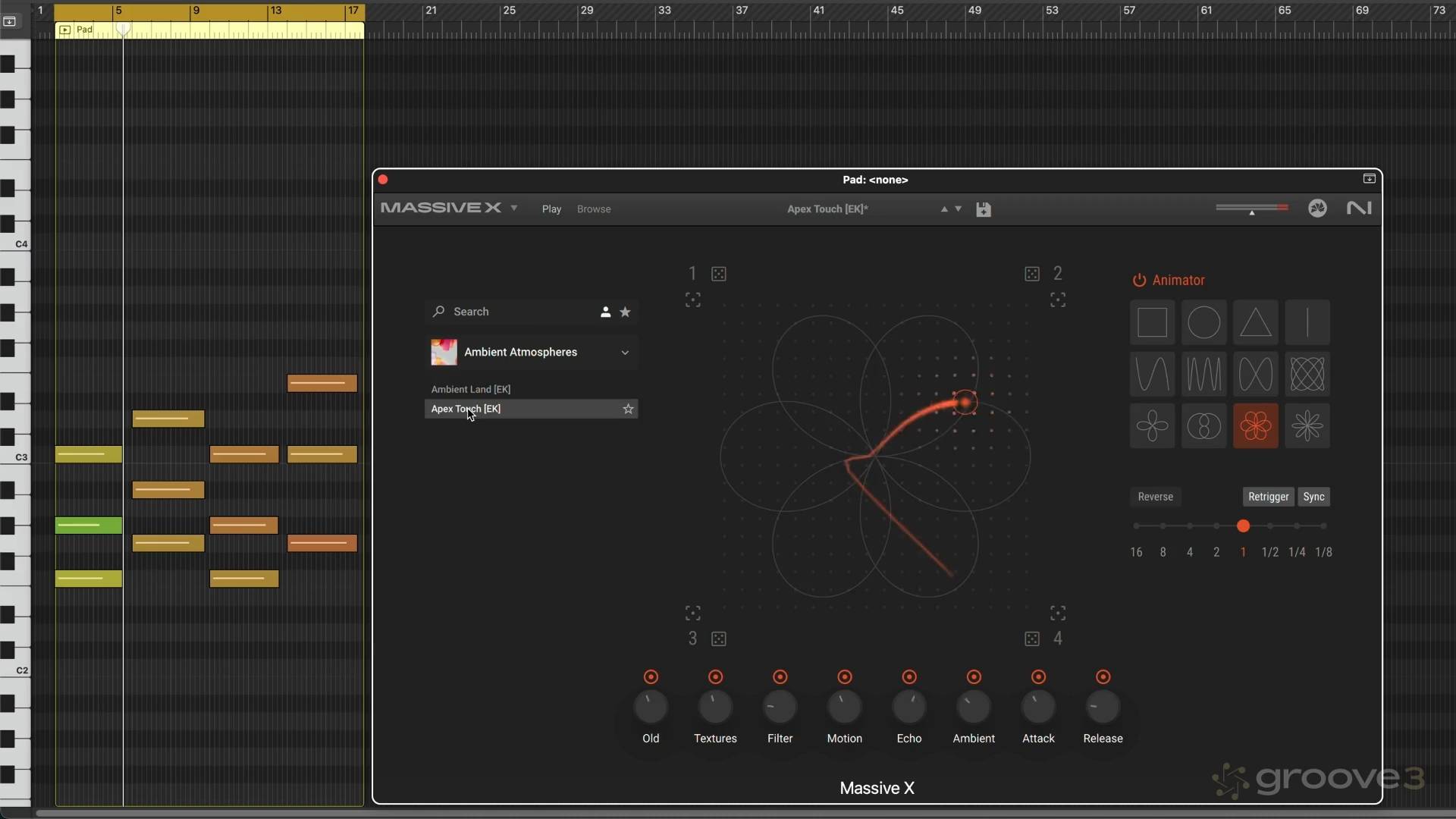Screen dimensions: 1456x819
Task: Select the triangle animator shape
Action: (x=1255, y=322)
